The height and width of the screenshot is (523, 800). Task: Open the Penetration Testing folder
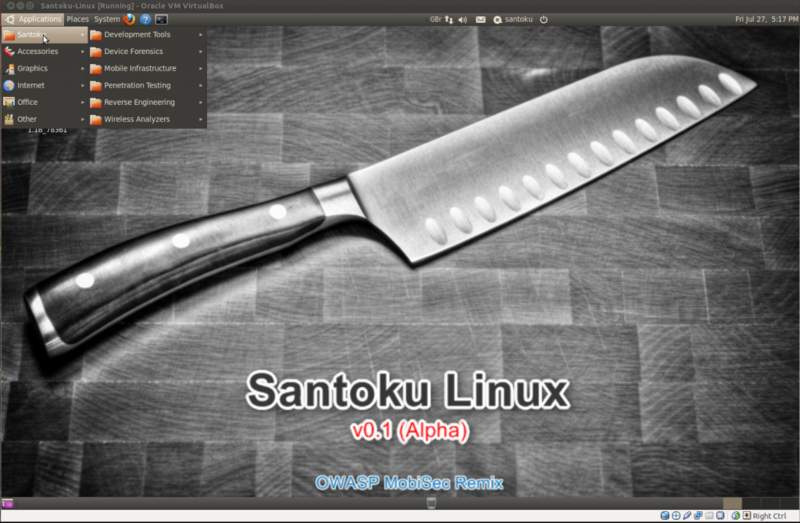click(x=147, y=85)
